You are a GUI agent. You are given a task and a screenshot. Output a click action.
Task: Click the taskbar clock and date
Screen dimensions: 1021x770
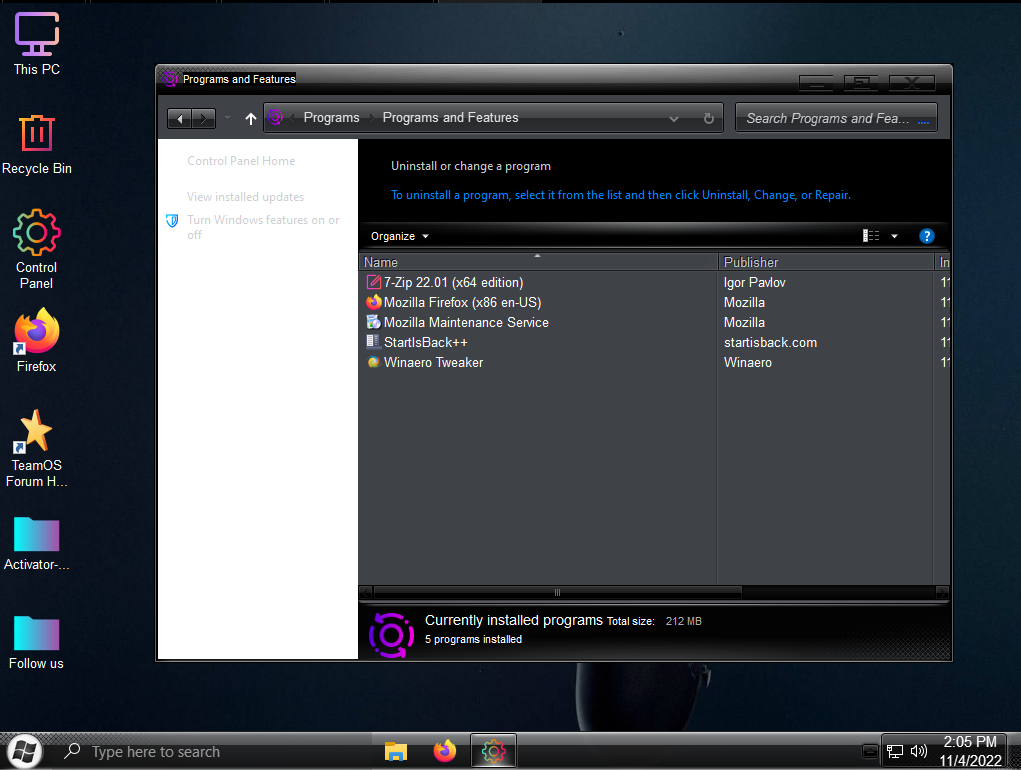[x=970, y=751]
